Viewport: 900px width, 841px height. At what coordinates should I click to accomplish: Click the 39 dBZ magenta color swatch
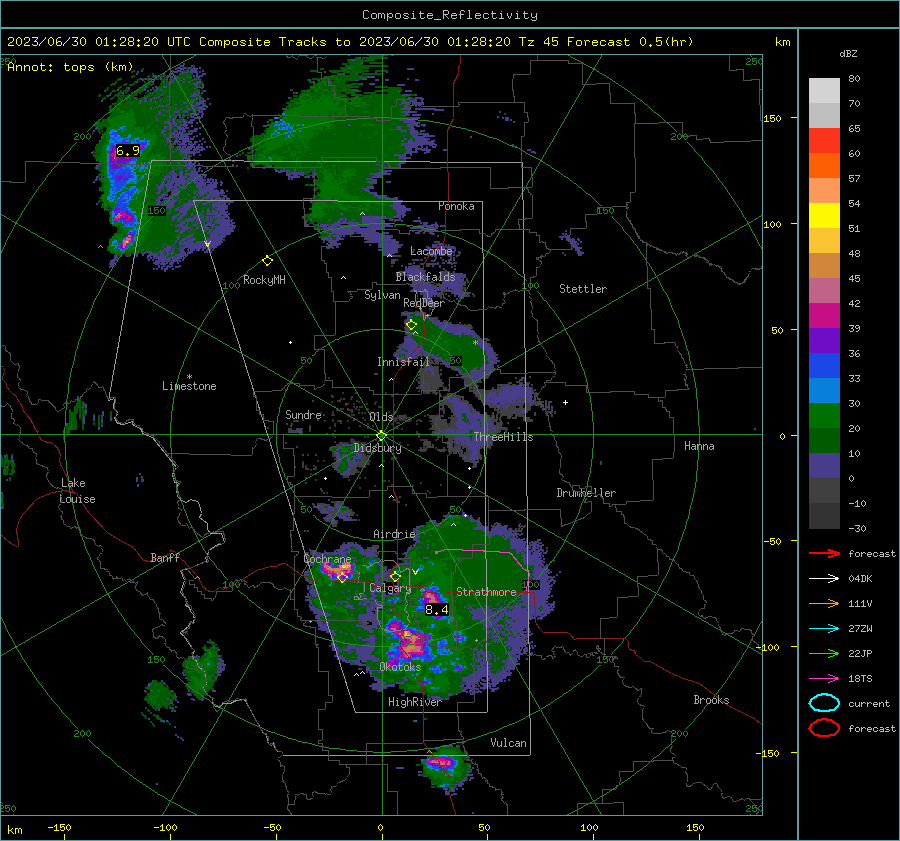coord(824,315)
